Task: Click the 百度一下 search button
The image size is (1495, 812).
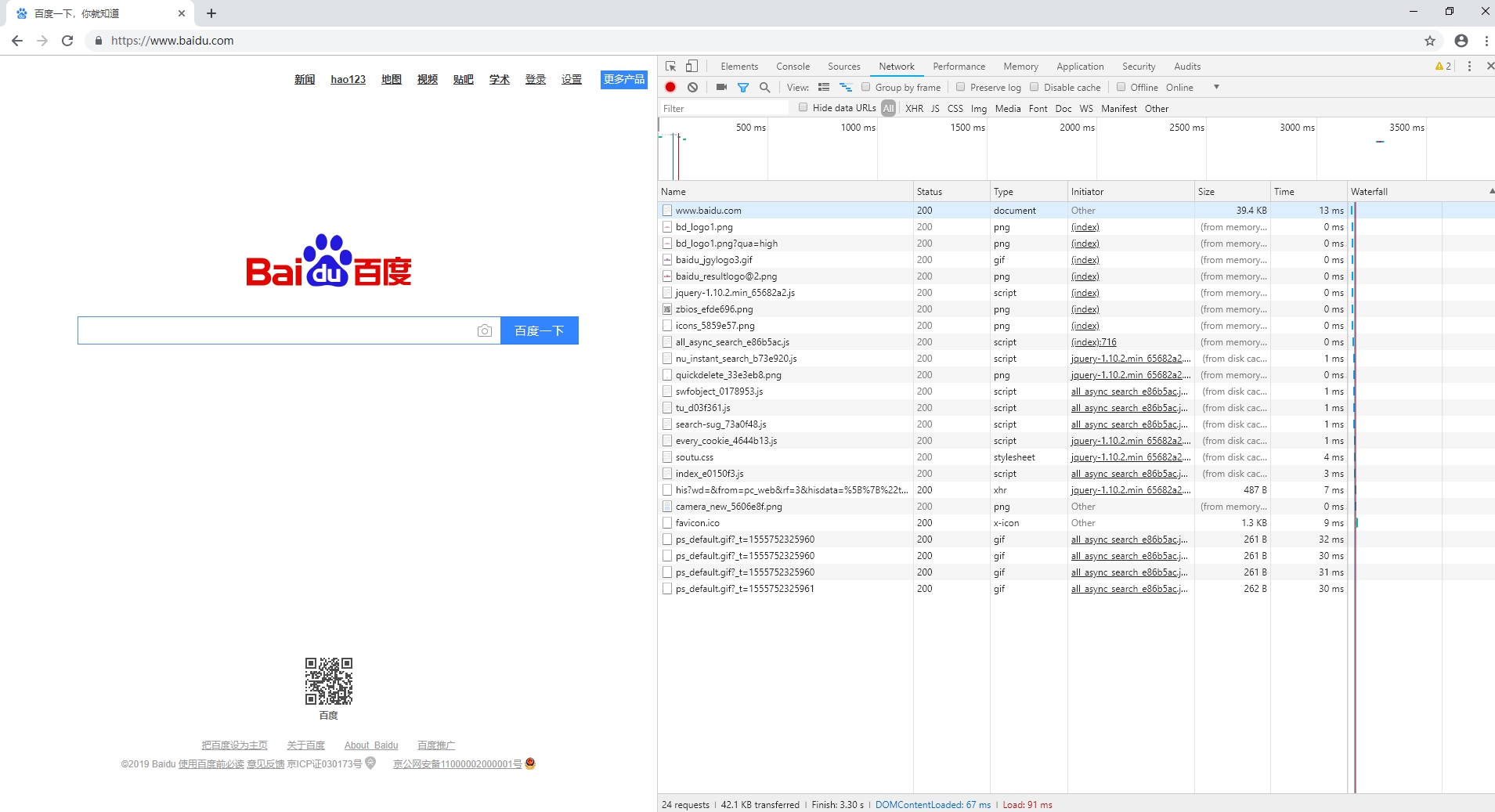Action: point(540,330)
